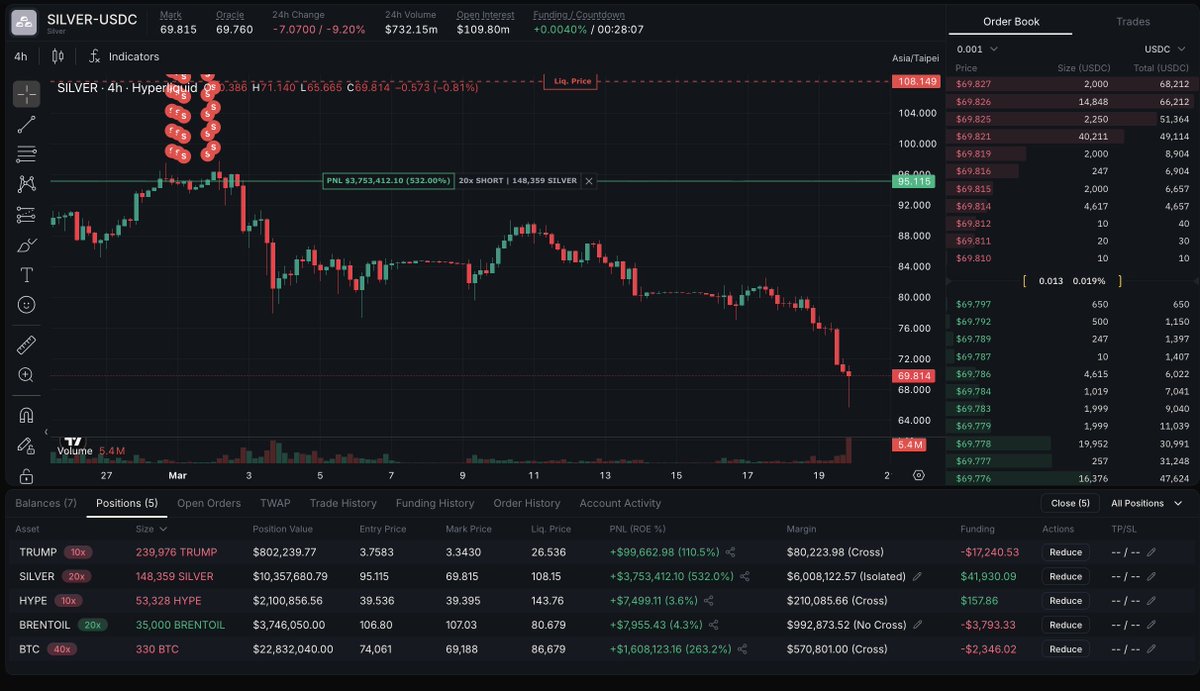Screen dimensions: 1200x691
Task: Open the Fibonacci retracement tool
Action: coord(26,154)
